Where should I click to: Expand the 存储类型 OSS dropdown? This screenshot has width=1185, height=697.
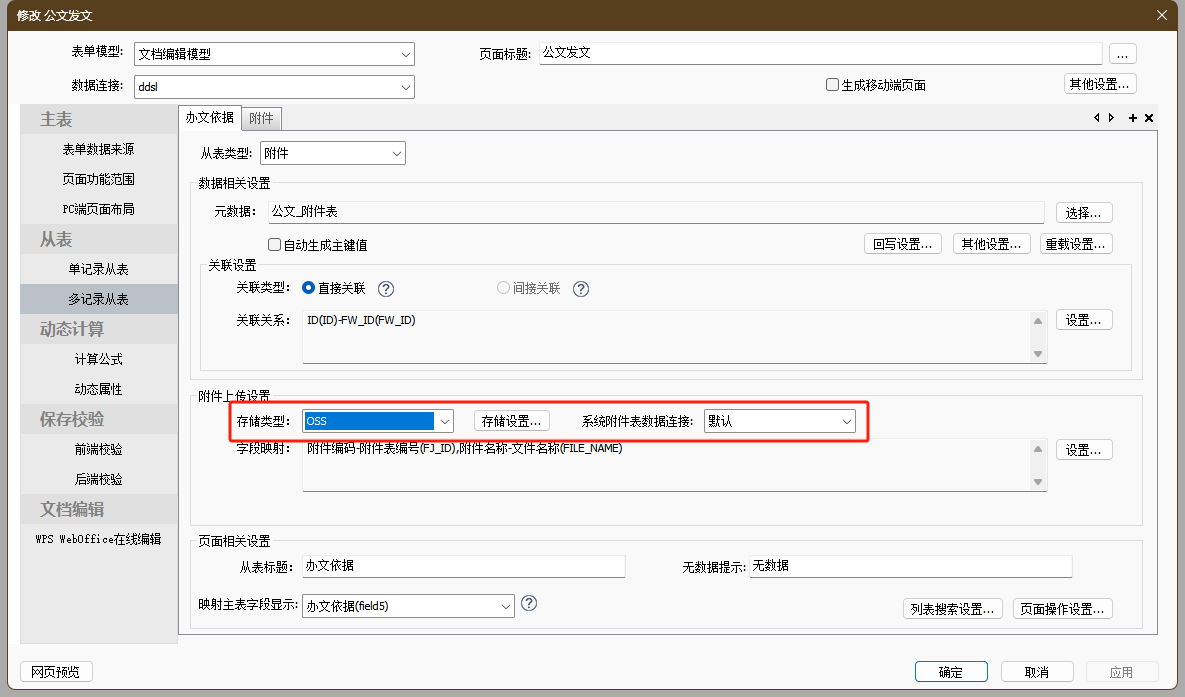coord(445,421)
